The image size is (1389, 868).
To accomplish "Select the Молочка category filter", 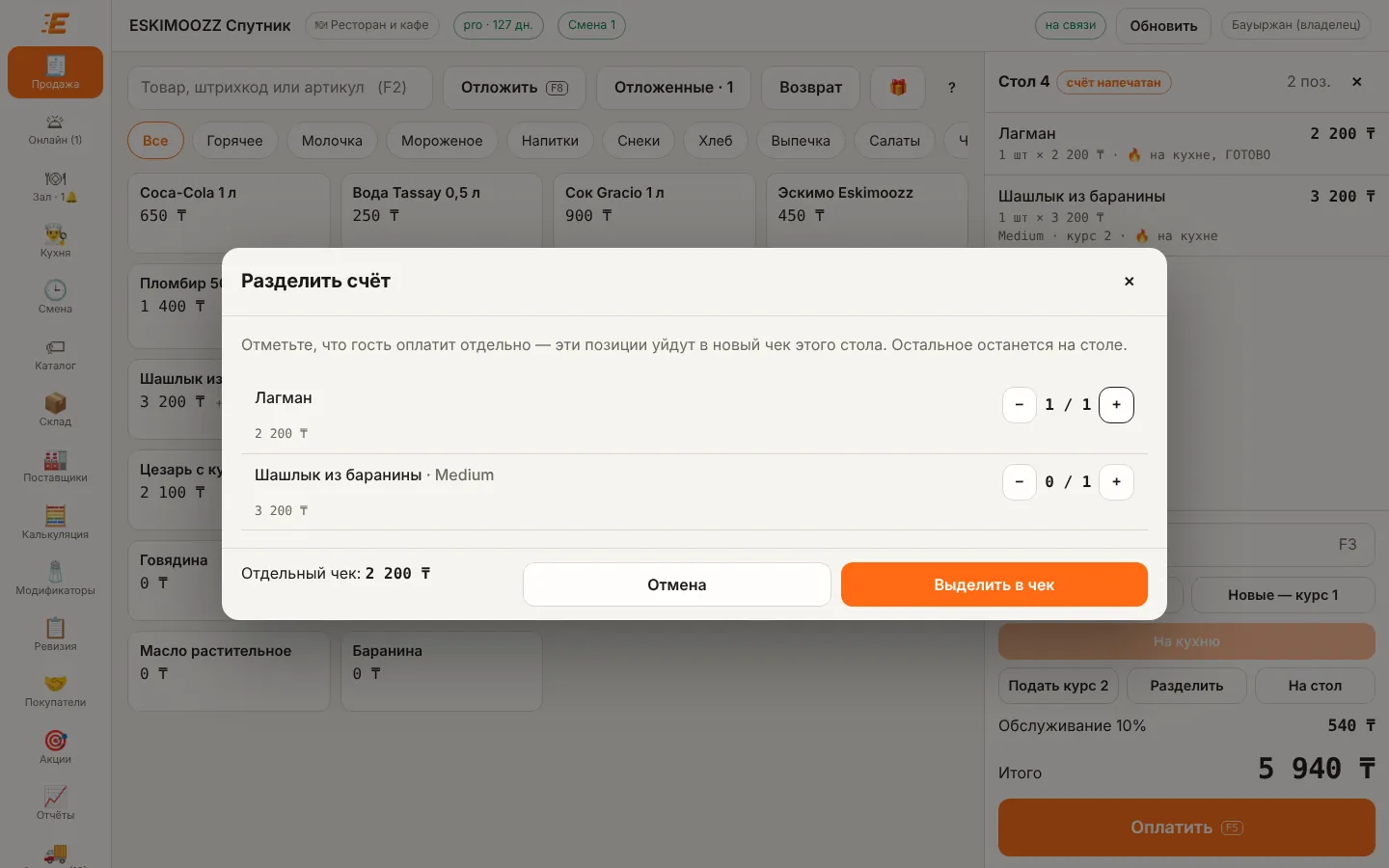I will (x=332, y=141).
